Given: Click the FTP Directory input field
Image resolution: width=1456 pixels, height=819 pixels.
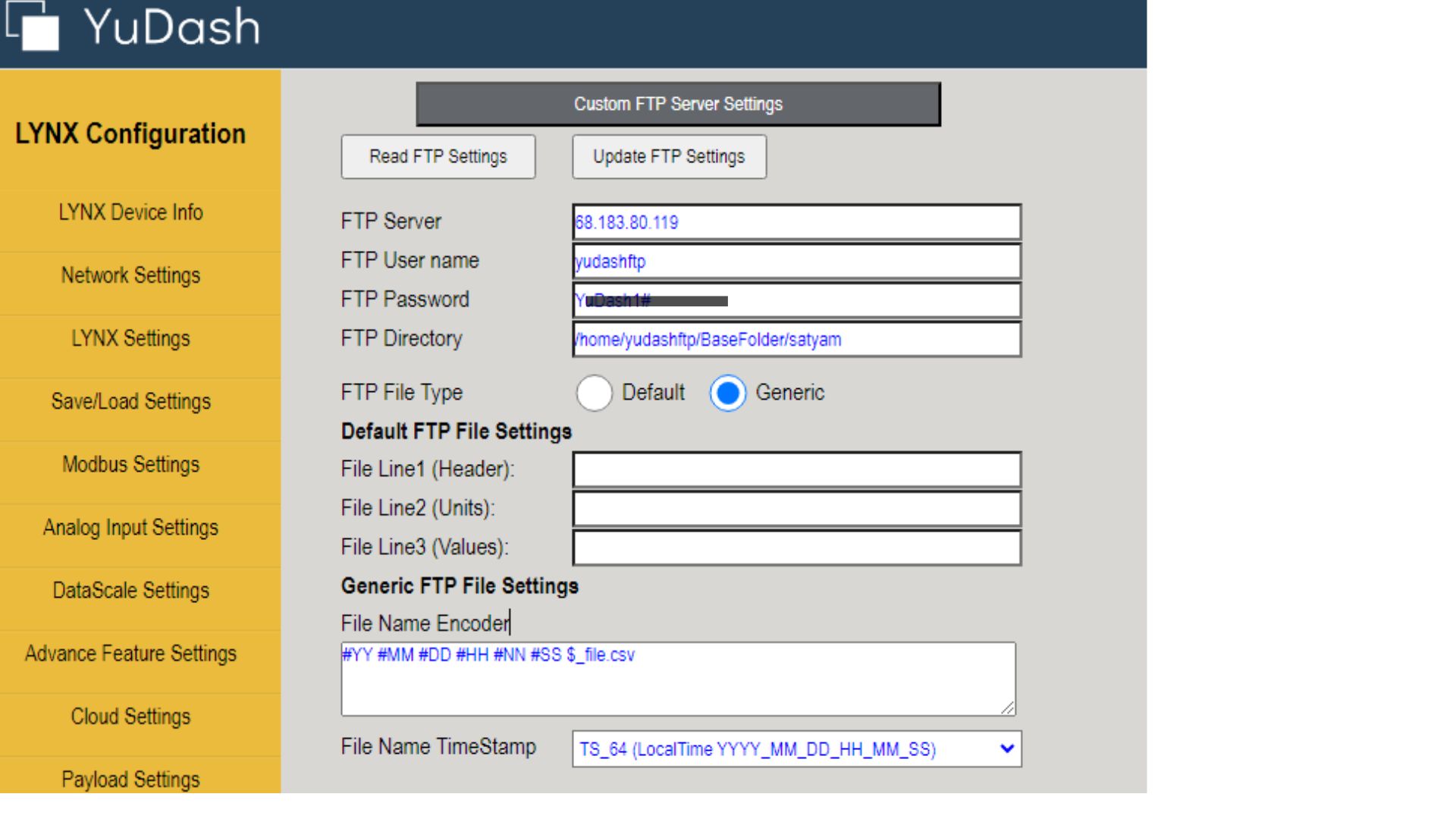Looking at the screenshot, I should click(x=796, y=339).
